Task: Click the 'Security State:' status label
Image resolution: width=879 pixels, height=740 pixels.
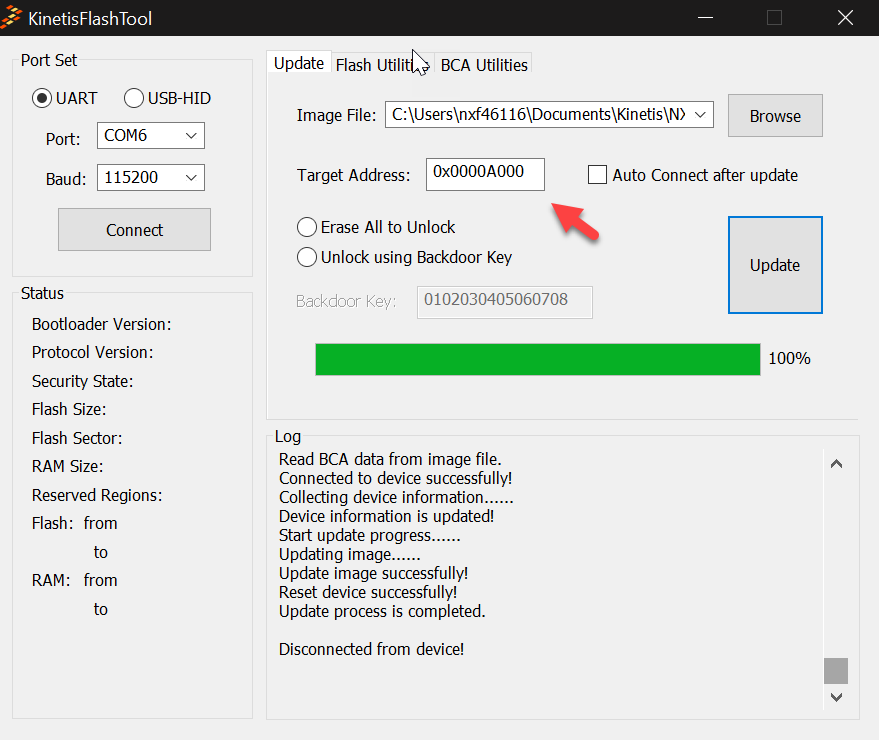Action: (x=82, y=381)
